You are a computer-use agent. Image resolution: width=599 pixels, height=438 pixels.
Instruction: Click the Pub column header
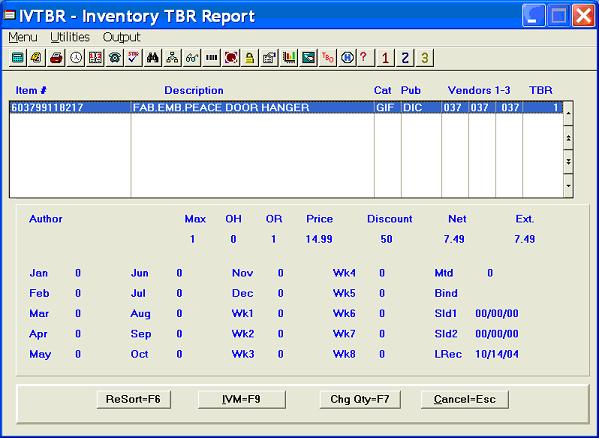[411, 91]
